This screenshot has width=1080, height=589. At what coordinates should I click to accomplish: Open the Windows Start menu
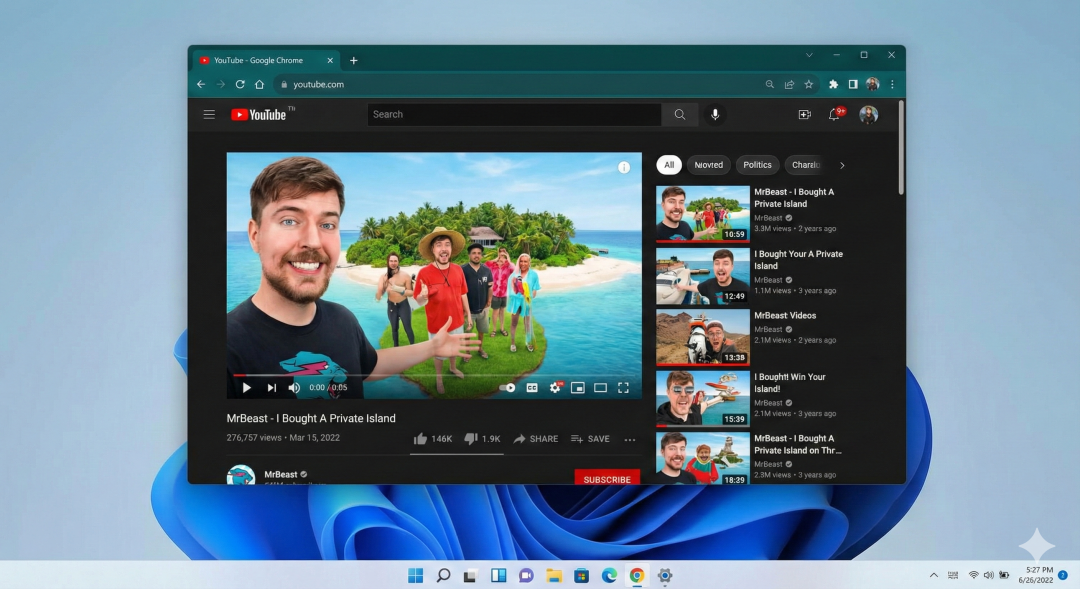pos(415,575)
